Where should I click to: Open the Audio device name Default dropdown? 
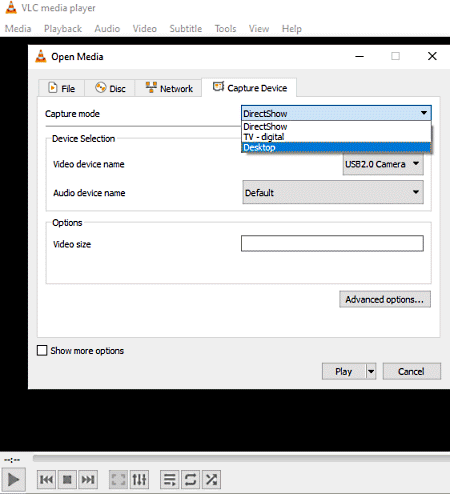click(333, 192)
